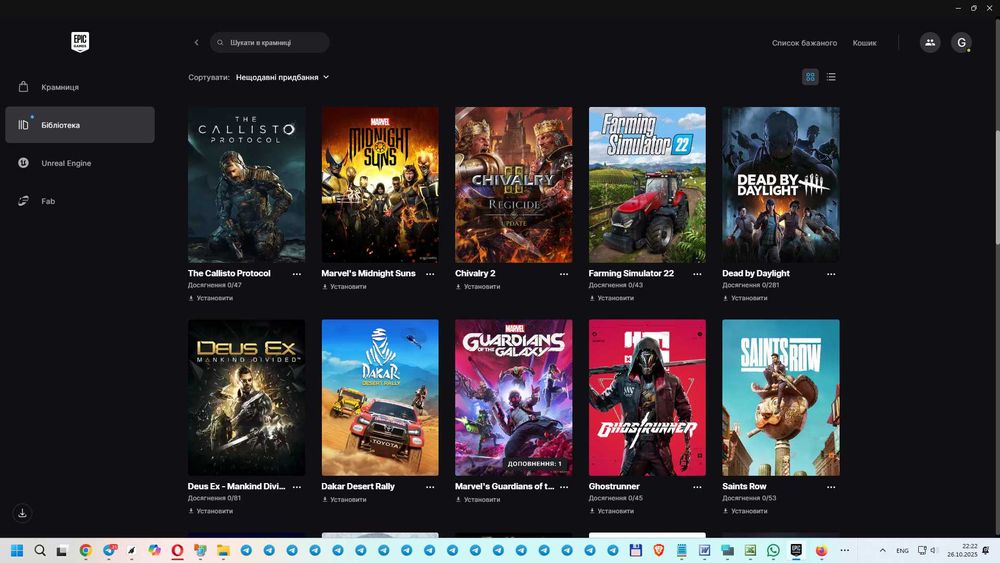
Task: Focus the store search field
Action: tap(270, 43)
